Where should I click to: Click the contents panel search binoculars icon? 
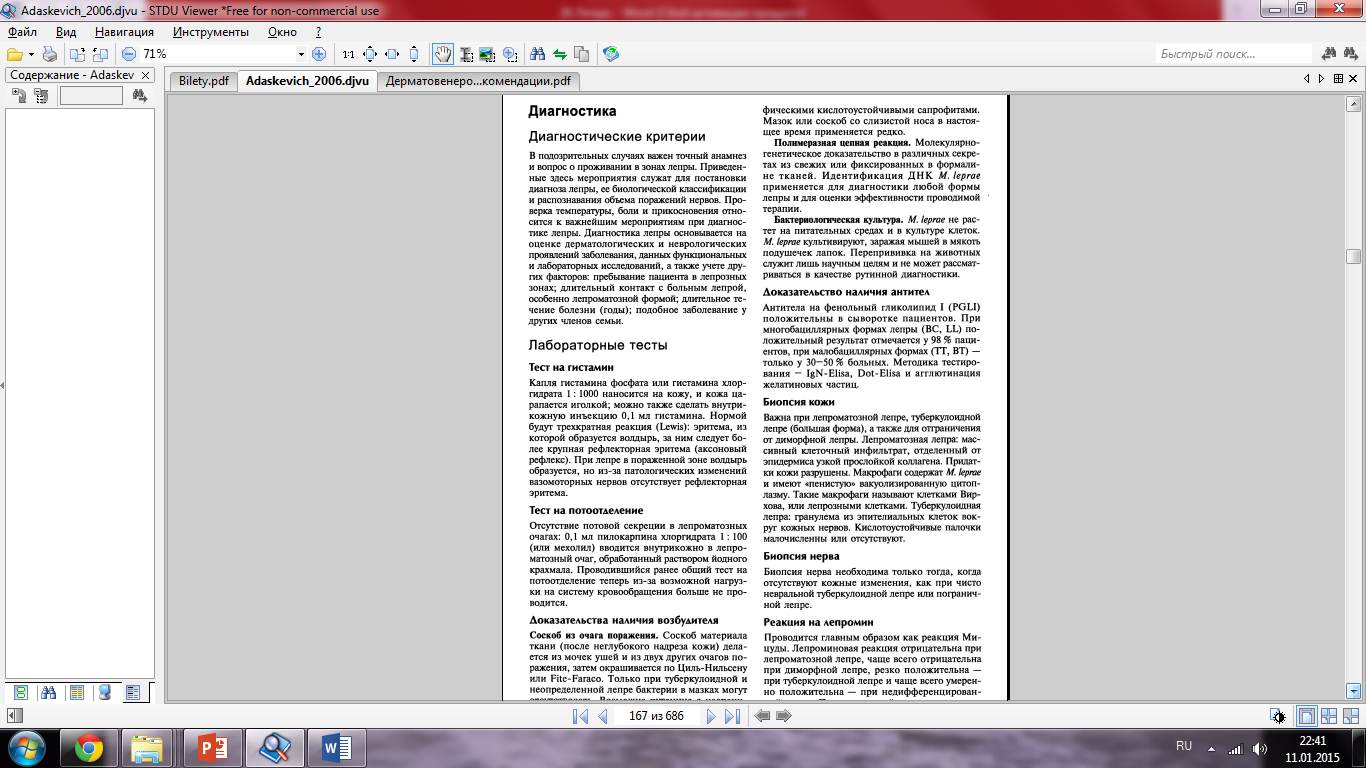pyautogui.click(x=139, y=96)
